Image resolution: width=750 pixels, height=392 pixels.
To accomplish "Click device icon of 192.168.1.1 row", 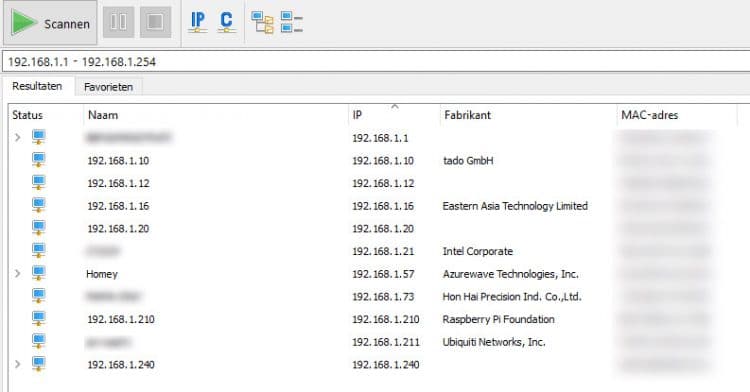I will (x=39, y=138).
